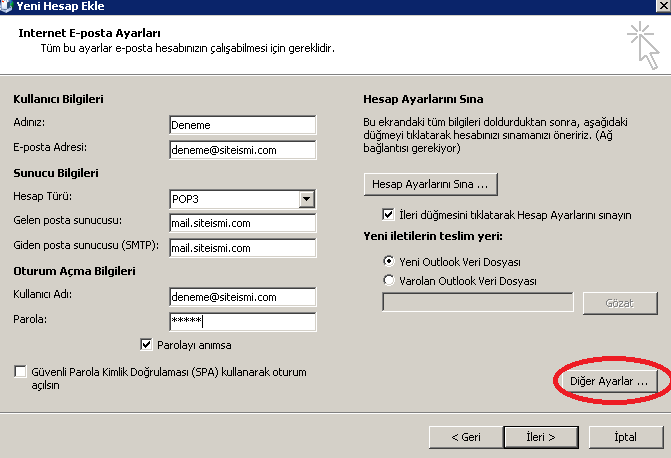Open the Hesap Türü dropdown arrow
Viewport: 671px width, 458px height.
pos(306,199)
